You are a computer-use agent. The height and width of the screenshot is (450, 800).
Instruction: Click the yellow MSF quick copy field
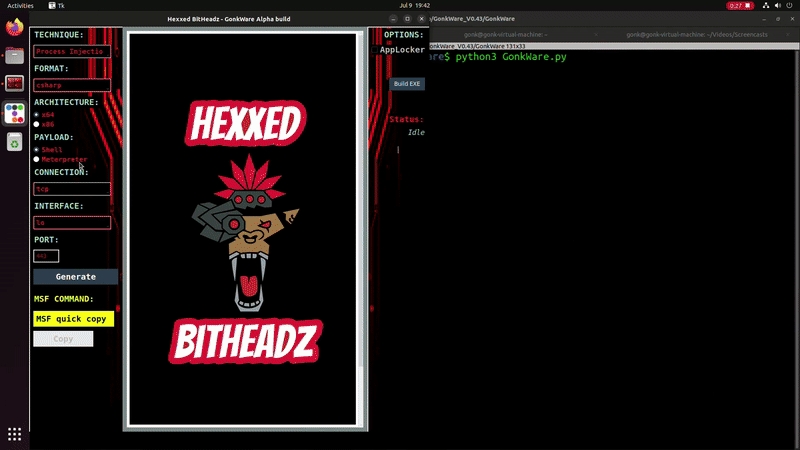(74, 319)
